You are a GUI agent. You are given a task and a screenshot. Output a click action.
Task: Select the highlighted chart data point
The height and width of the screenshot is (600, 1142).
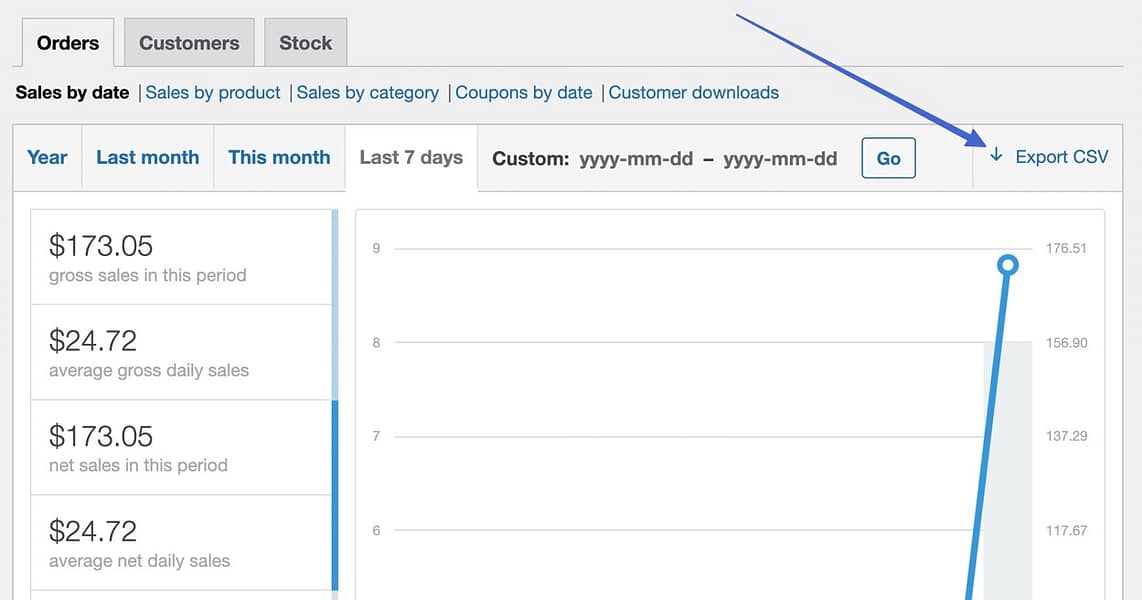pos(1007,264)
